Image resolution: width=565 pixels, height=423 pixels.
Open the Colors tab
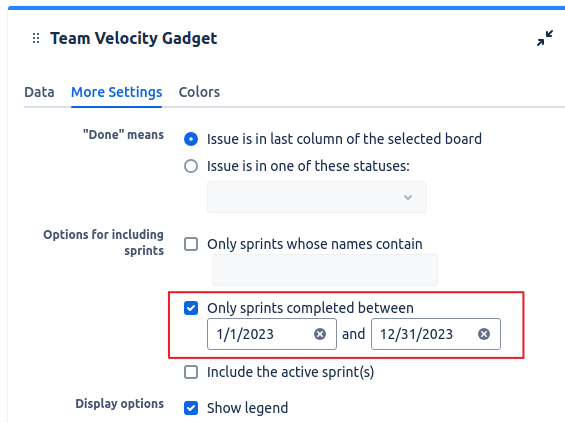tap(199, 92)
